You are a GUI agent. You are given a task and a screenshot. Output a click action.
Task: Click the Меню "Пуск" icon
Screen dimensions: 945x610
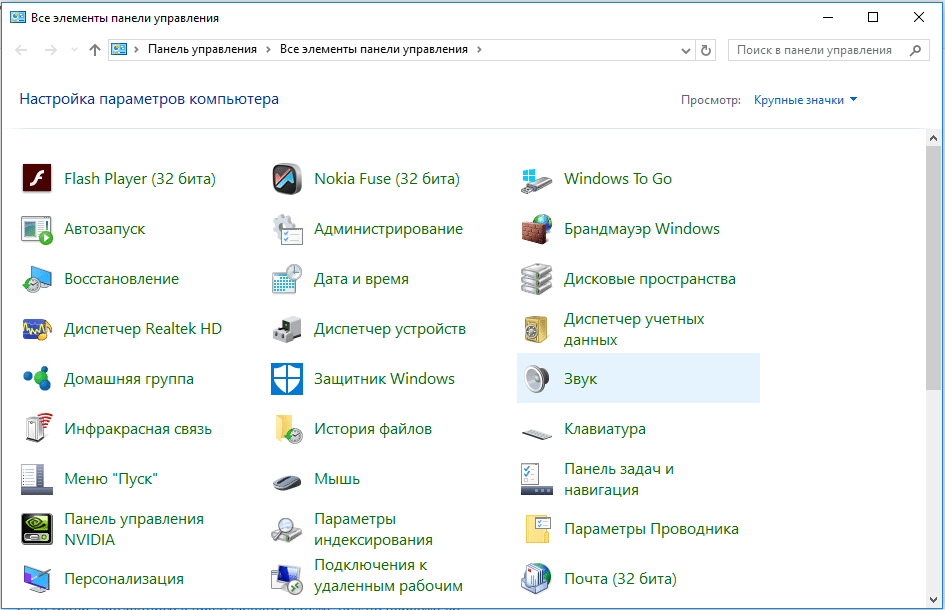37,479
